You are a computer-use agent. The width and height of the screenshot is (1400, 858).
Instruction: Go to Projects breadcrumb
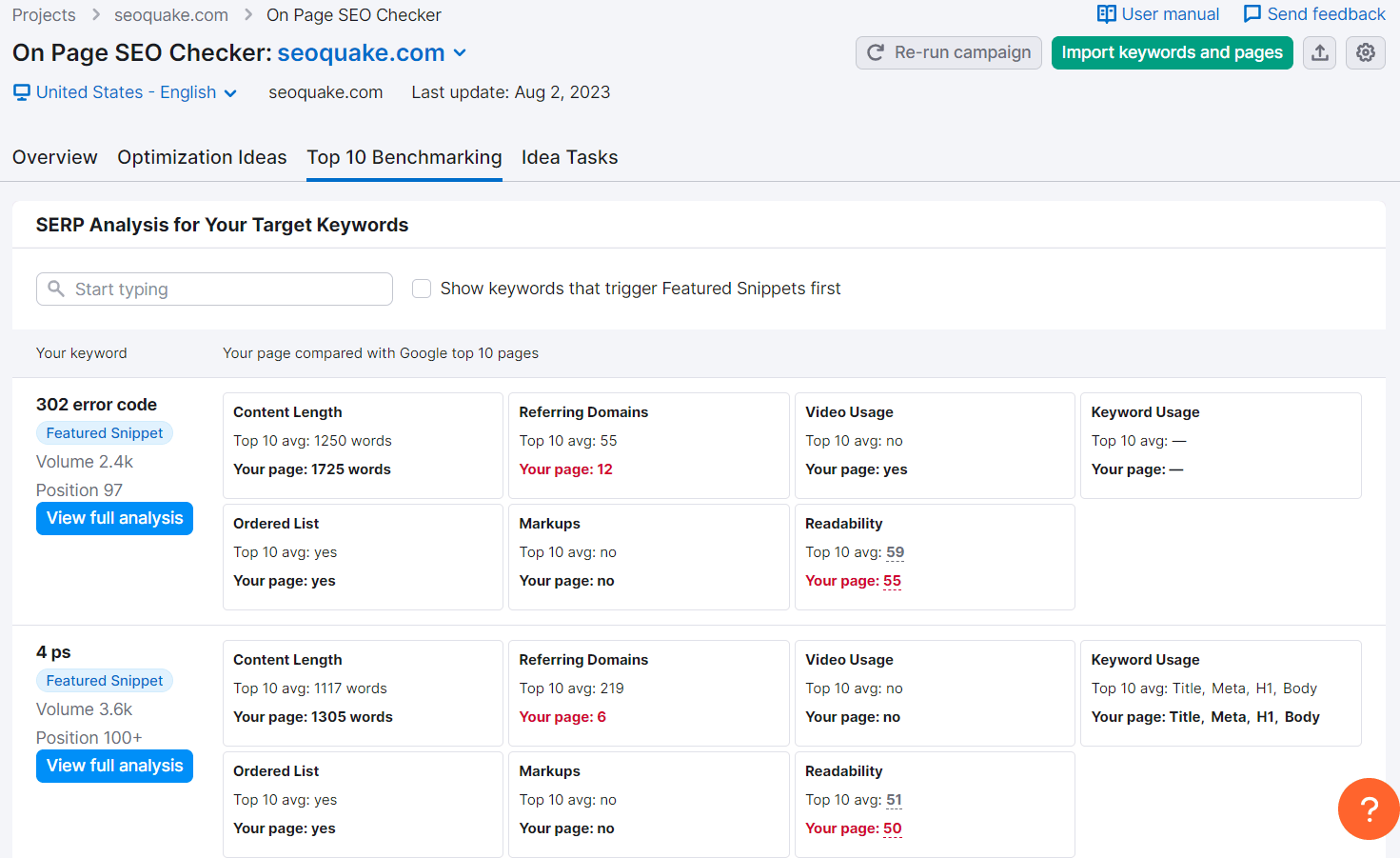pyautogui.click(x=44, y=15)
